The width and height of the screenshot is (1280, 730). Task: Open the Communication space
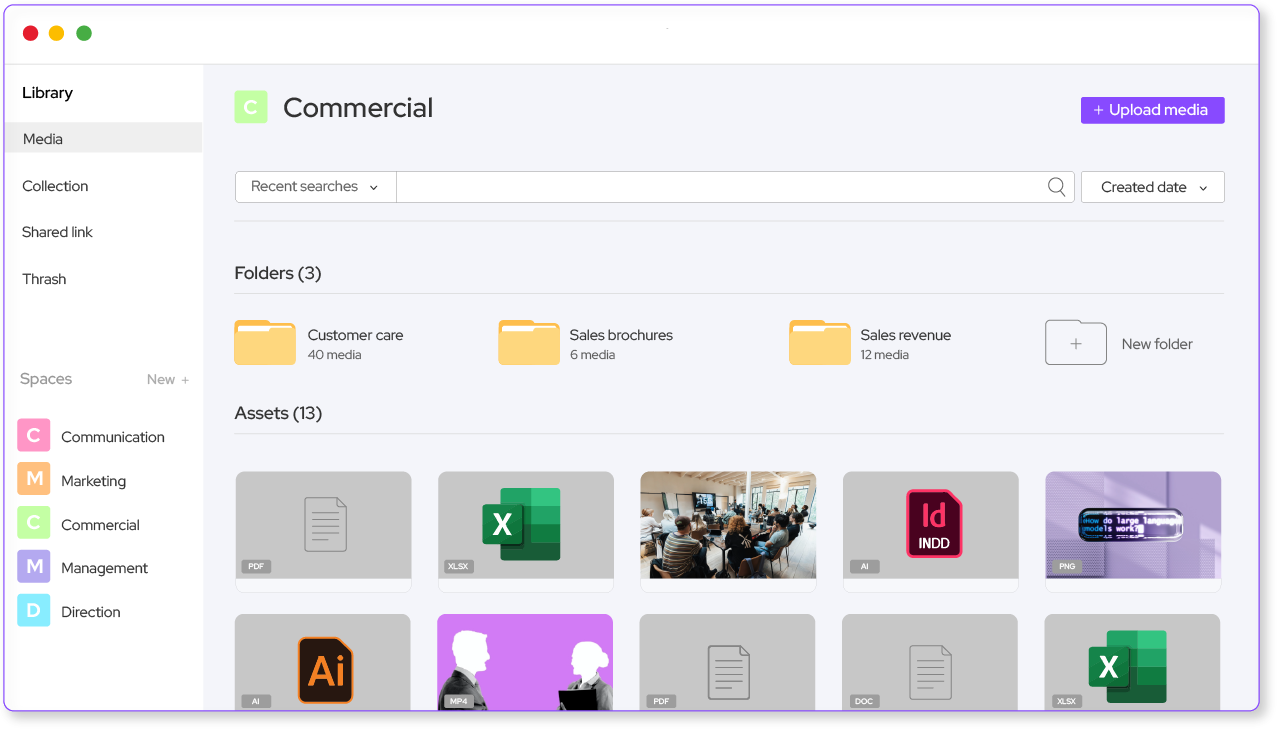(113, 437)
